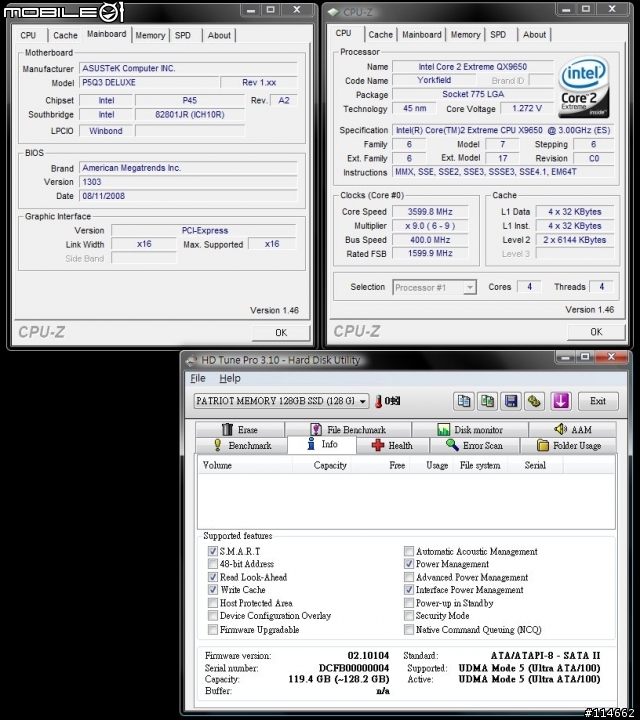The height and width of the screenshot is (721, 640).
Task: Toggle the Power-up in Standby checkbox
Action: coord(409,602)
